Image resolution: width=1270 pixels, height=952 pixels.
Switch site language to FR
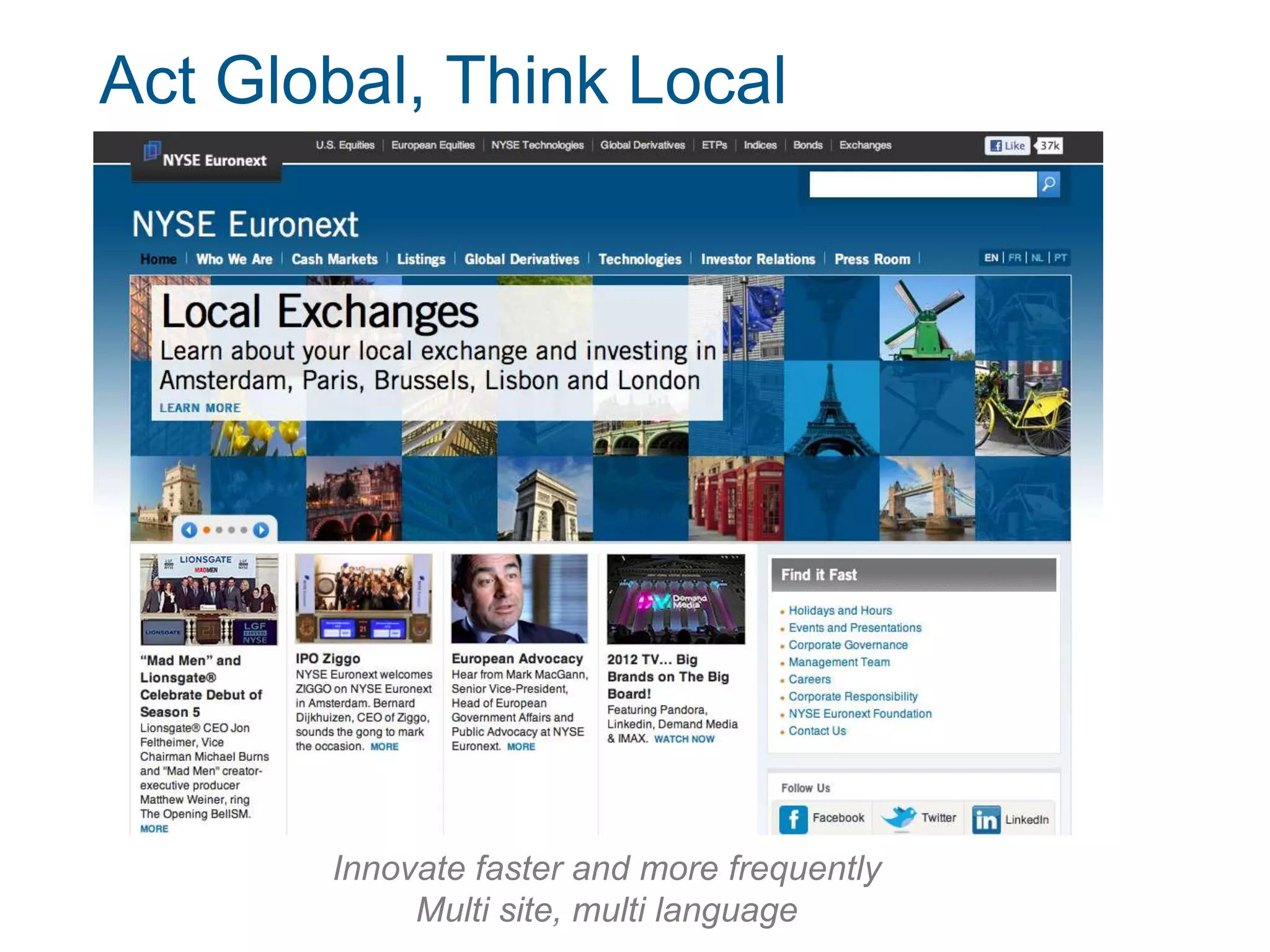click(1015, 258)
